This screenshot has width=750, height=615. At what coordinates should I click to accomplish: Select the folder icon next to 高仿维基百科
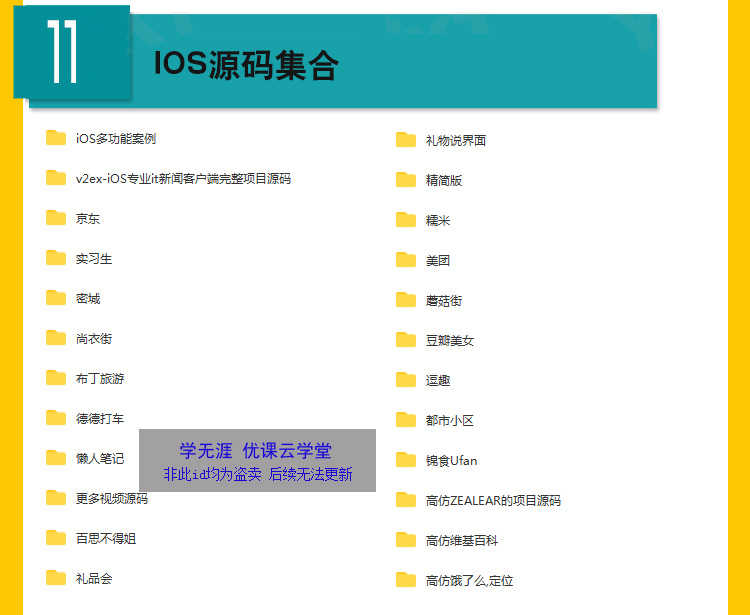(406, 540)
